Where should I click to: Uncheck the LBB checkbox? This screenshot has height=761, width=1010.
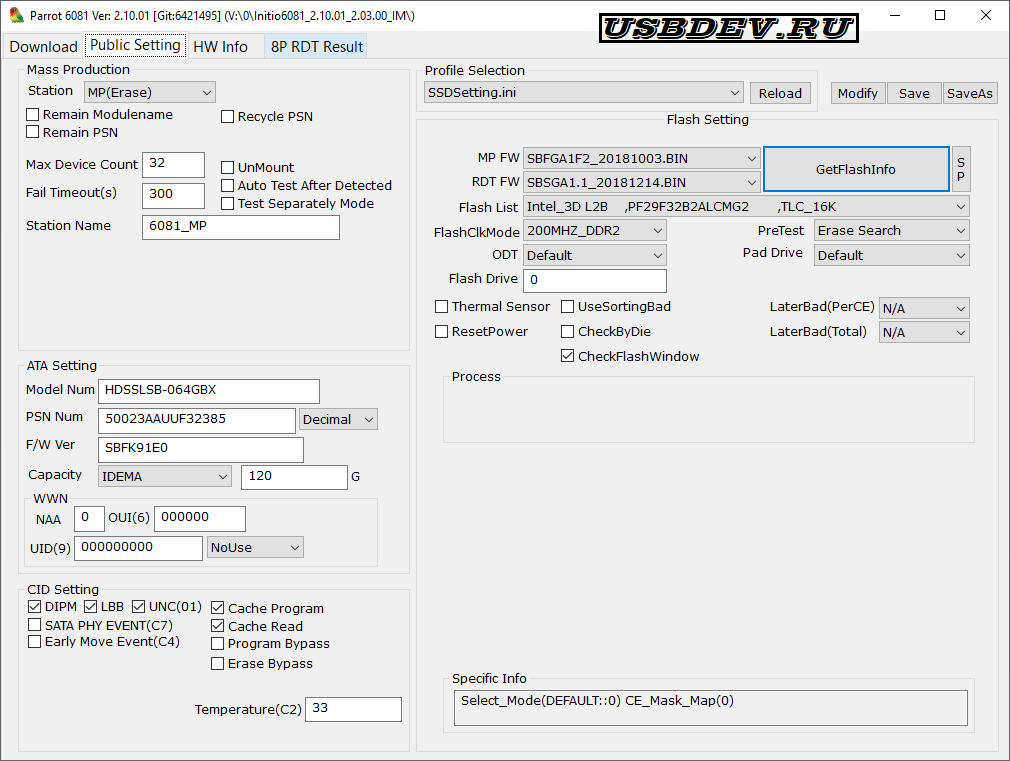91,606
